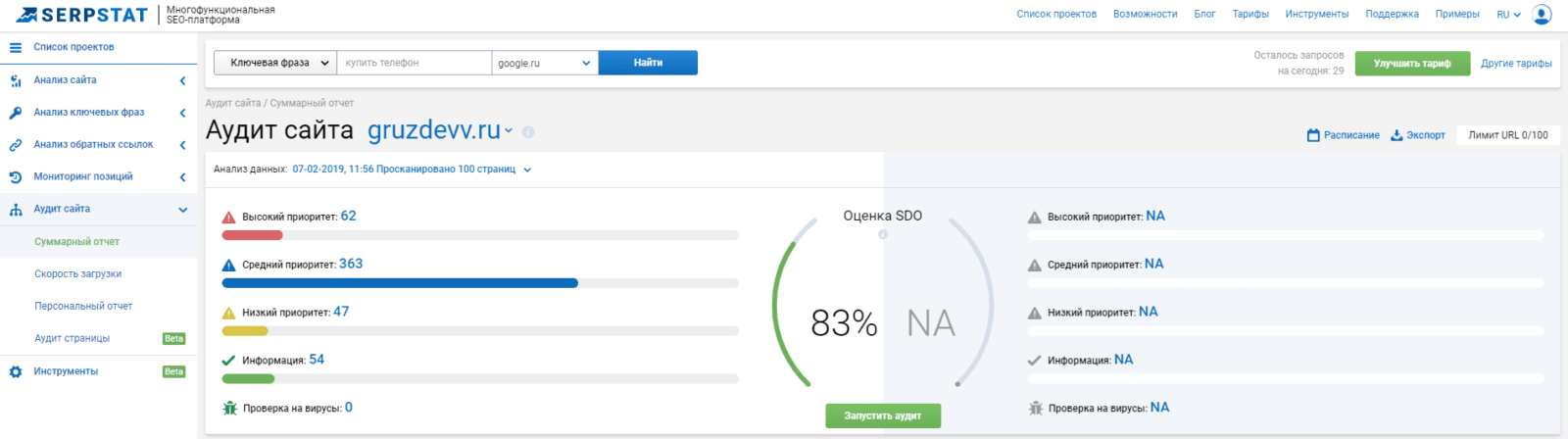Click the green Запустить аудит button

tap(883, 415)
